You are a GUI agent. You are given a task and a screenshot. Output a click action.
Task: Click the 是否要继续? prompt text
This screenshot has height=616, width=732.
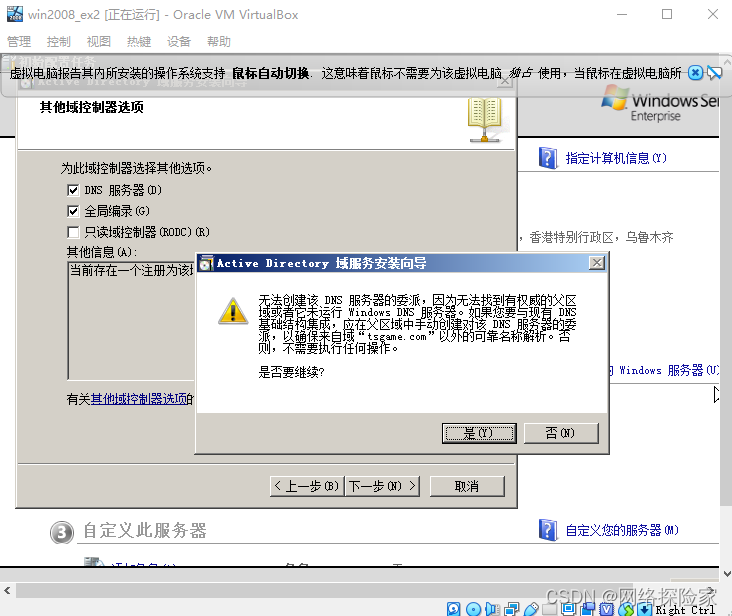tap(291, 372)
